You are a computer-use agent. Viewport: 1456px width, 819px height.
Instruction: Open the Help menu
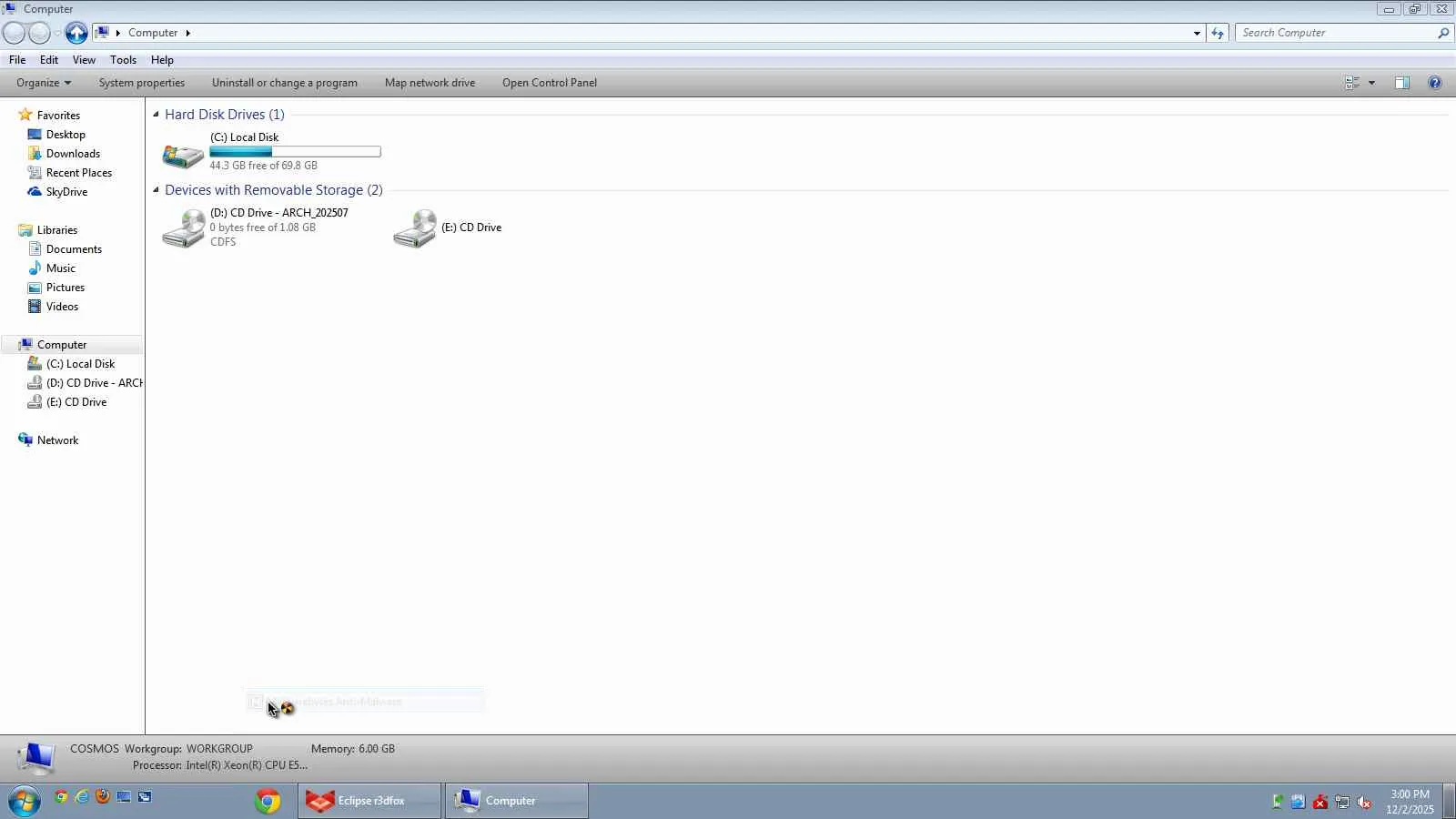point(162,60)
